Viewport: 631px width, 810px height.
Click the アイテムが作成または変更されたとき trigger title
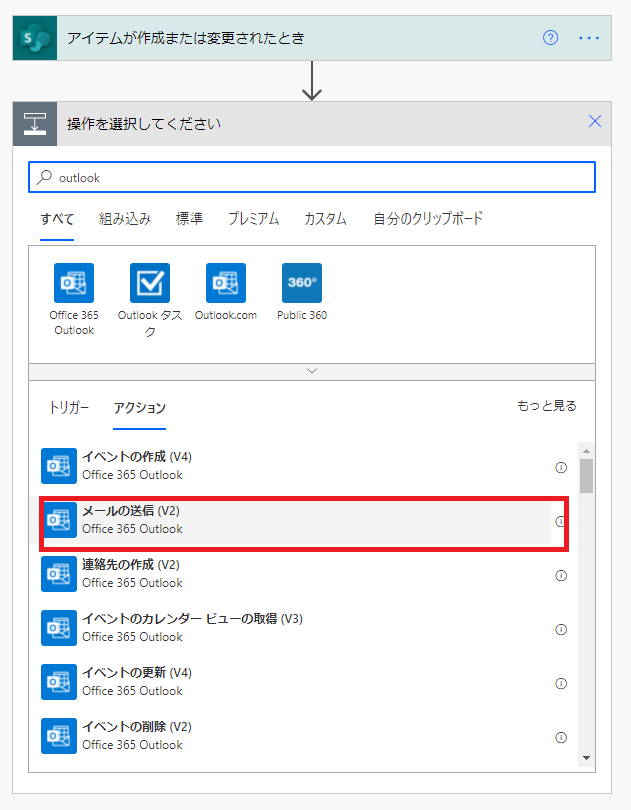click(x=186, y=38)
